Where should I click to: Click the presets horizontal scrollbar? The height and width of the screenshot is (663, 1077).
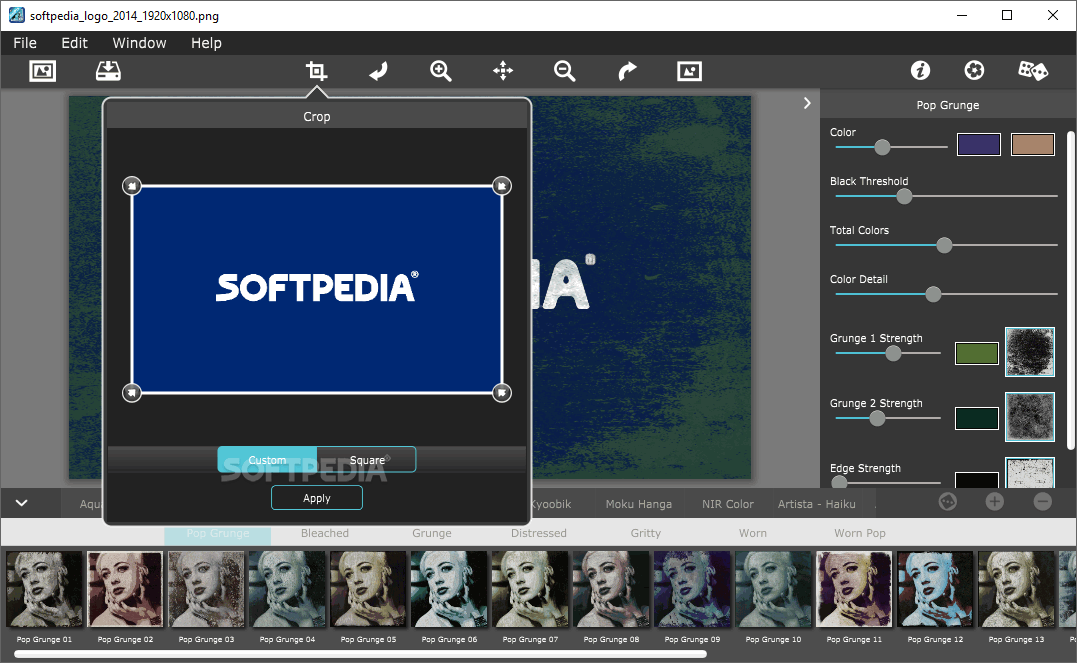coord(360,653)
